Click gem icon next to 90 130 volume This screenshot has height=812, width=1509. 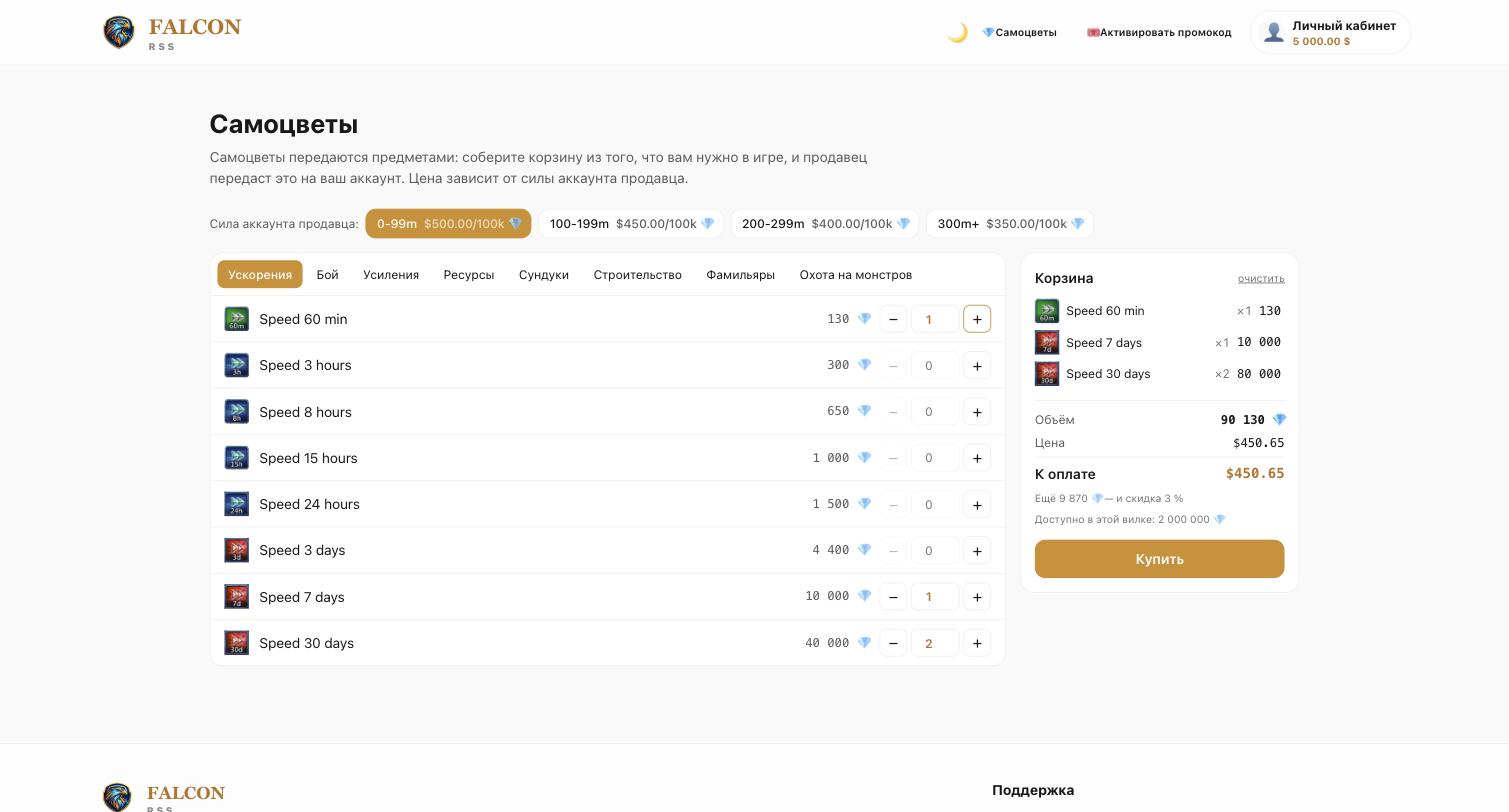pos(1279,420)
